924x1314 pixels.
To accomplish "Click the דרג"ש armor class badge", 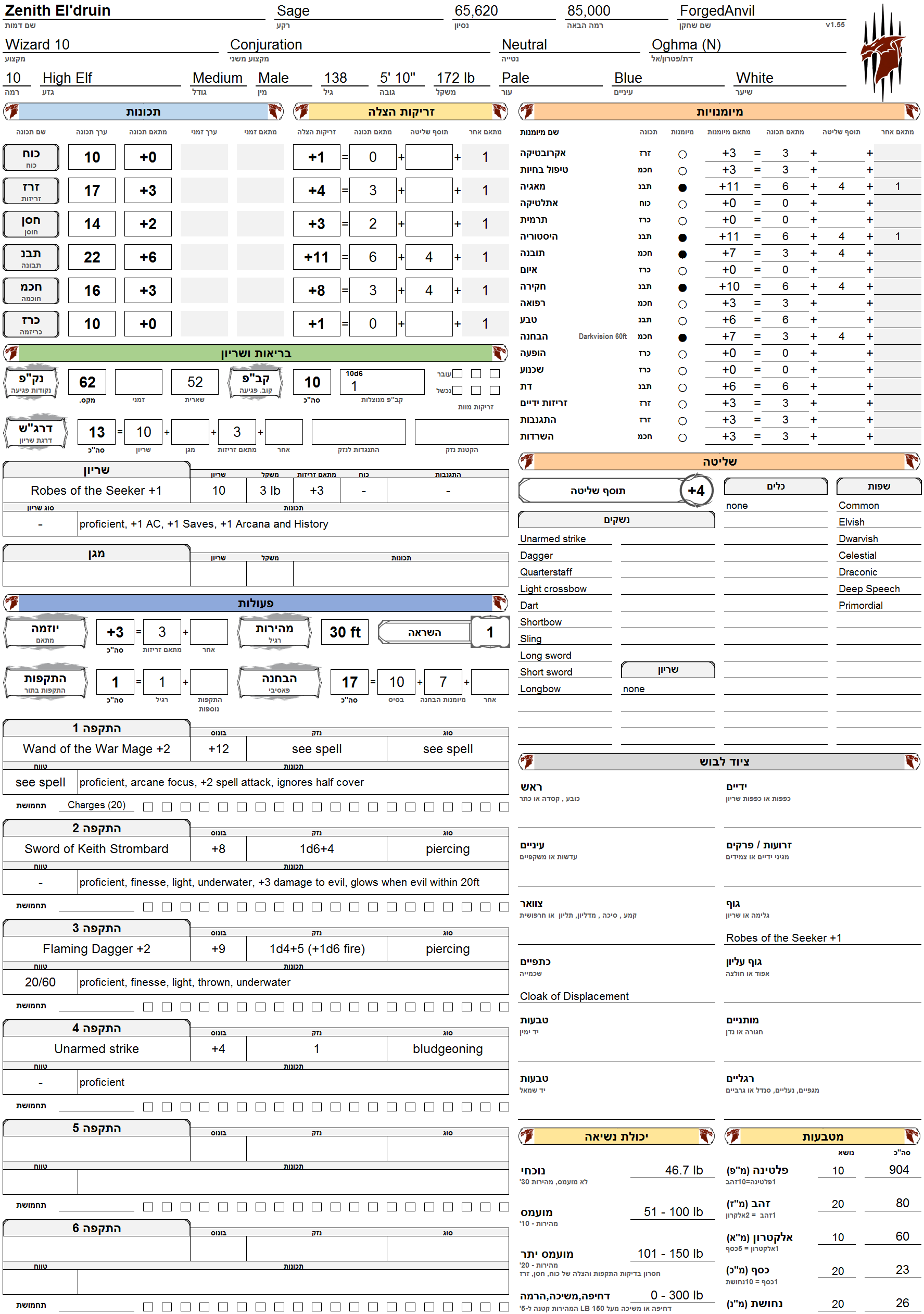I will tap(35, 432).
